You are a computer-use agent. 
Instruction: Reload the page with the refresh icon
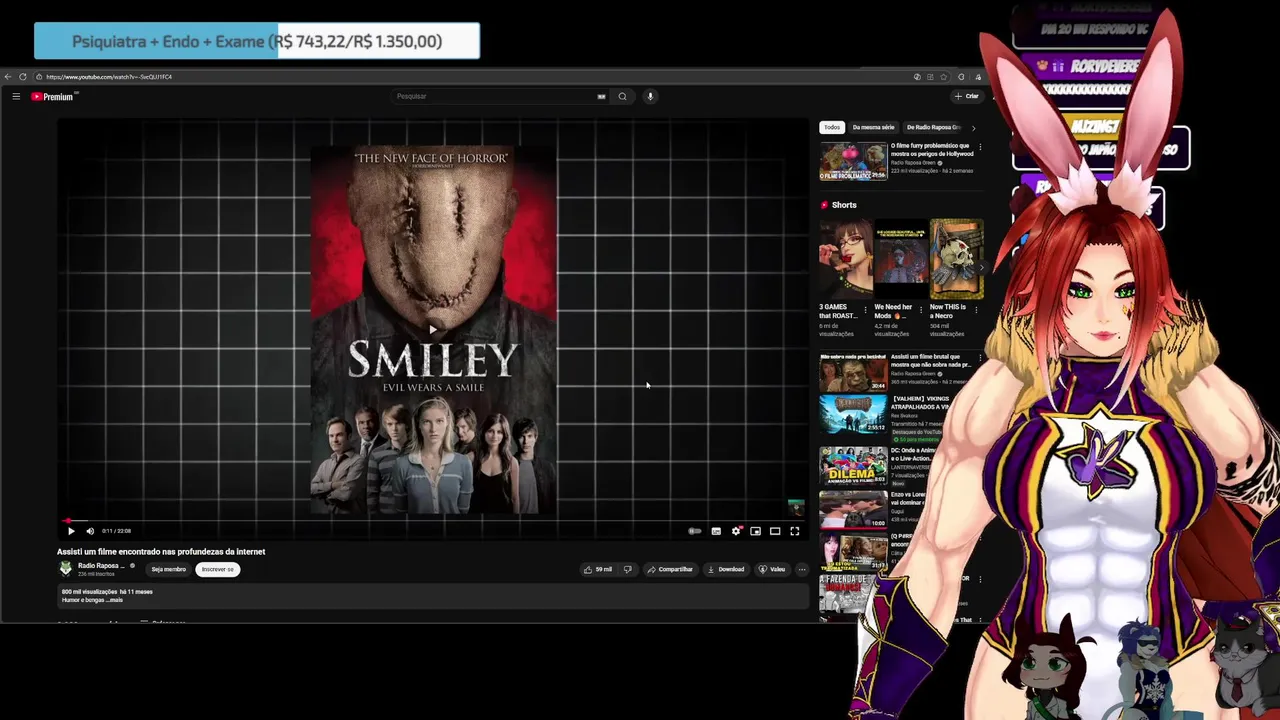click(x=23, y=77)
